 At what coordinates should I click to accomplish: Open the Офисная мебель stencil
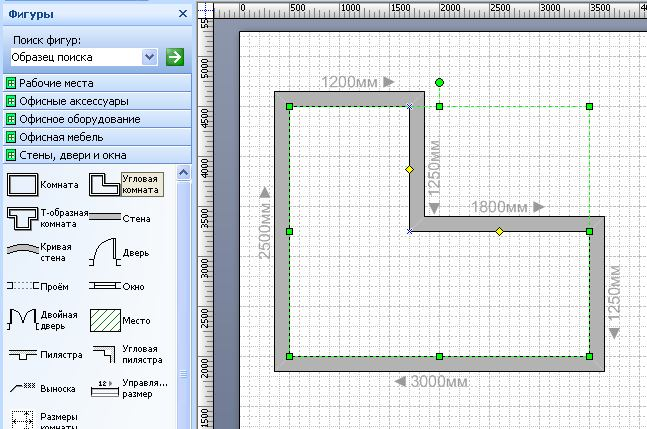(97, 137)
